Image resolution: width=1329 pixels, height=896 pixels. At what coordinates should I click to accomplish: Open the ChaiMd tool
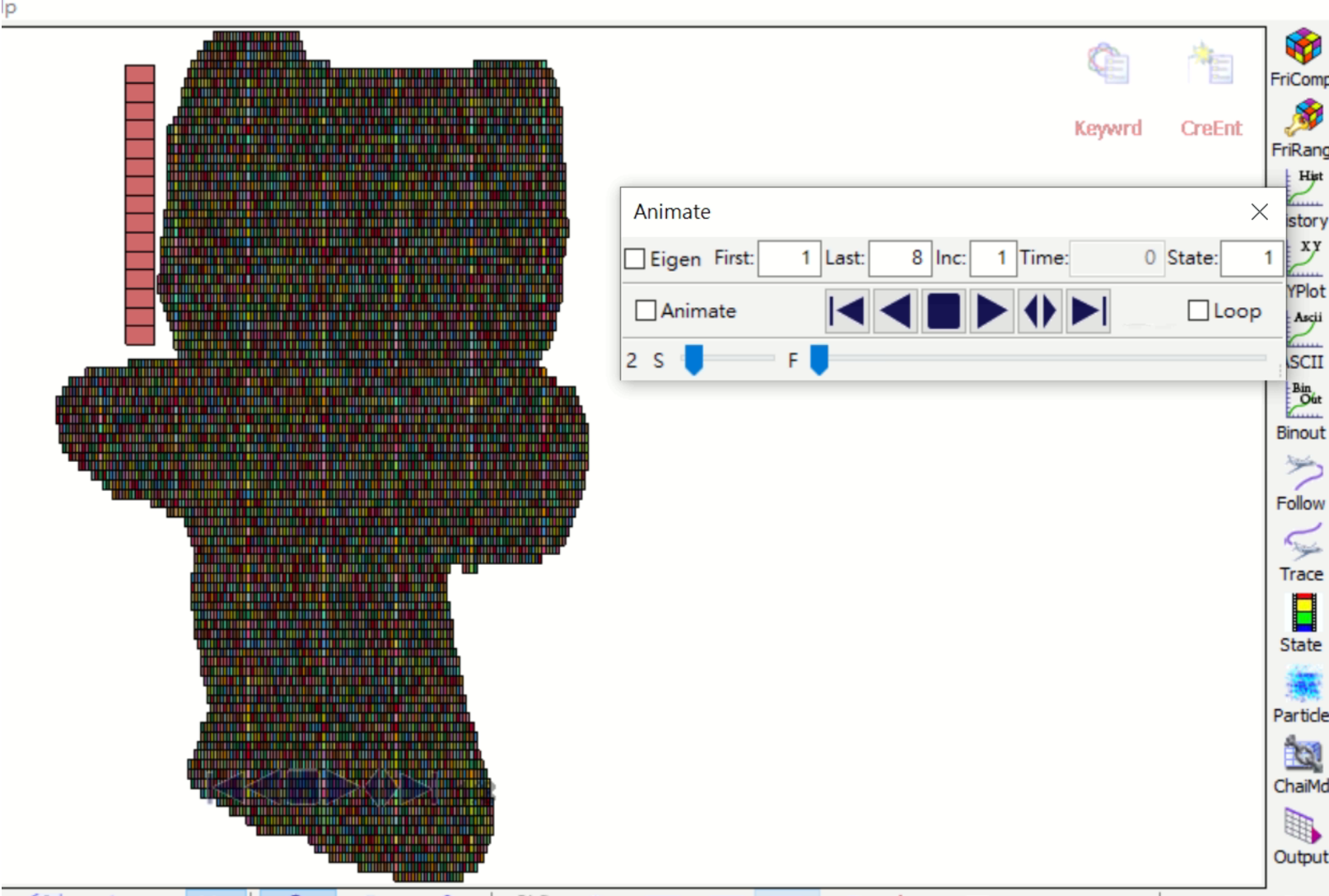pyautogui.click(x=1302, y=765)
